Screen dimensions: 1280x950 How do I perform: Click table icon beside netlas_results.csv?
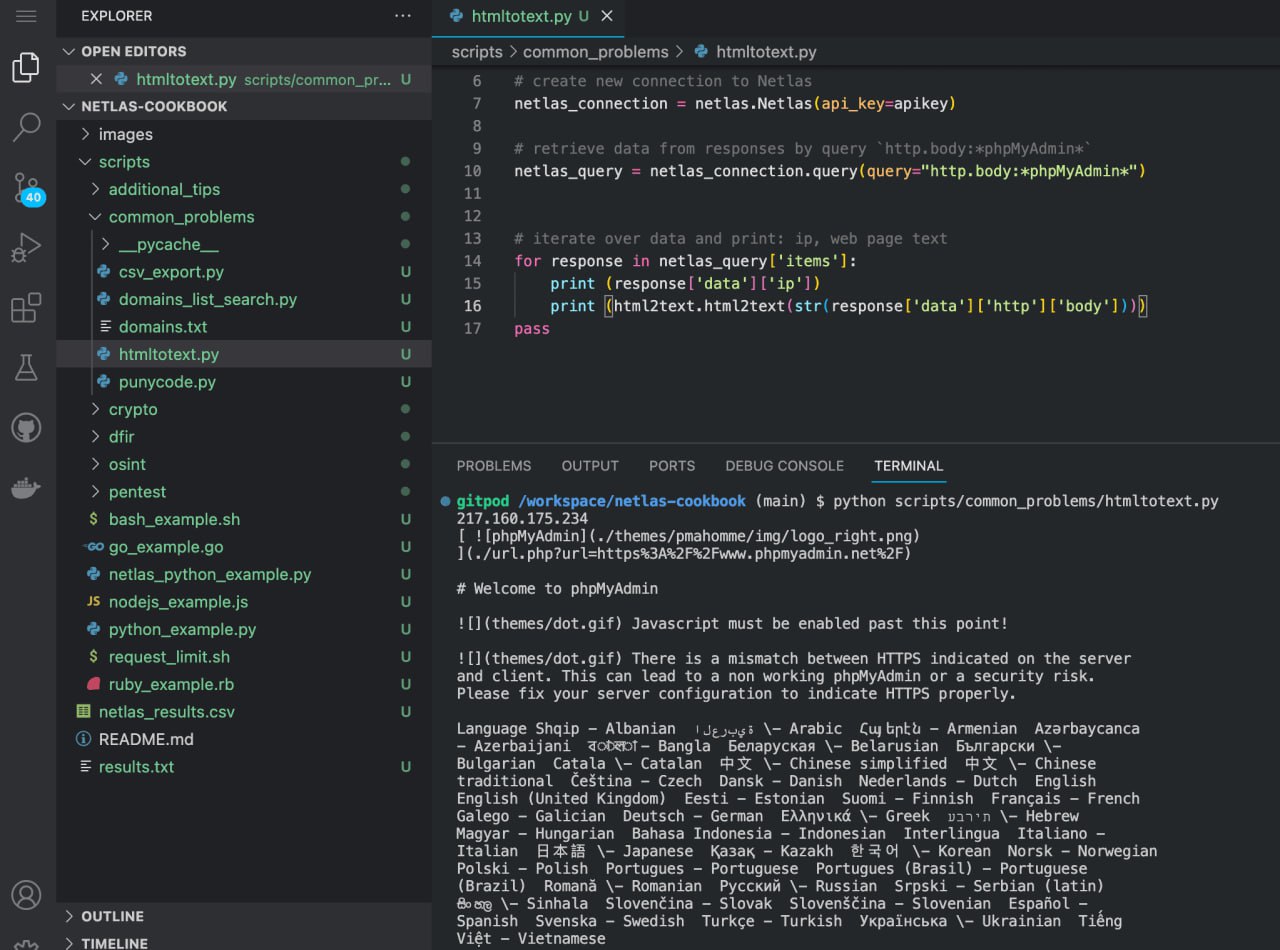pos(84,712)
